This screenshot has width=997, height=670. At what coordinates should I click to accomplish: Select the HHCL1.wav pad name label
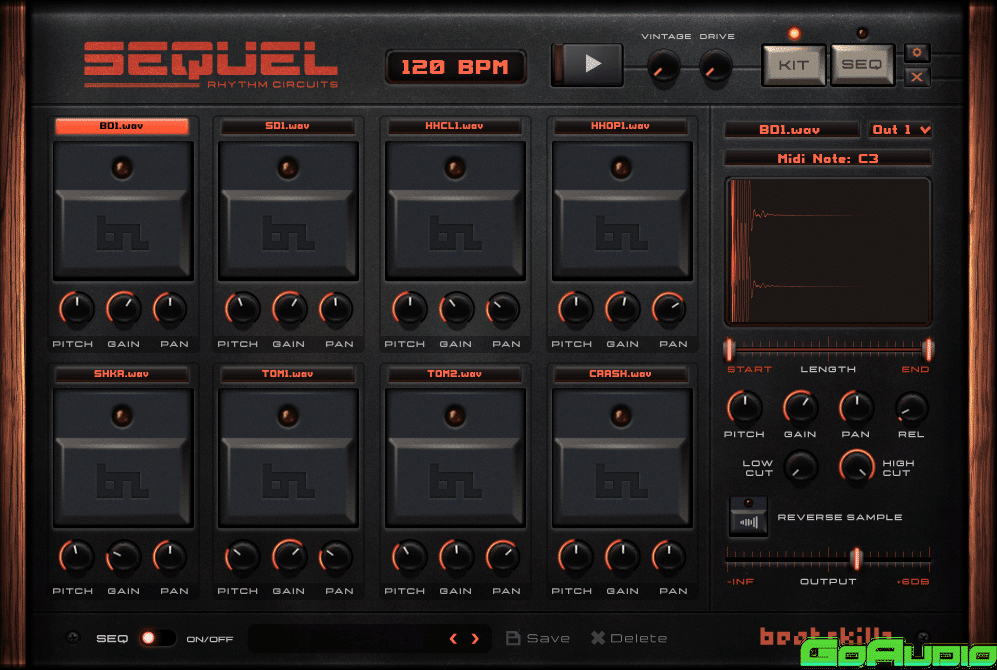coord(454,126)
